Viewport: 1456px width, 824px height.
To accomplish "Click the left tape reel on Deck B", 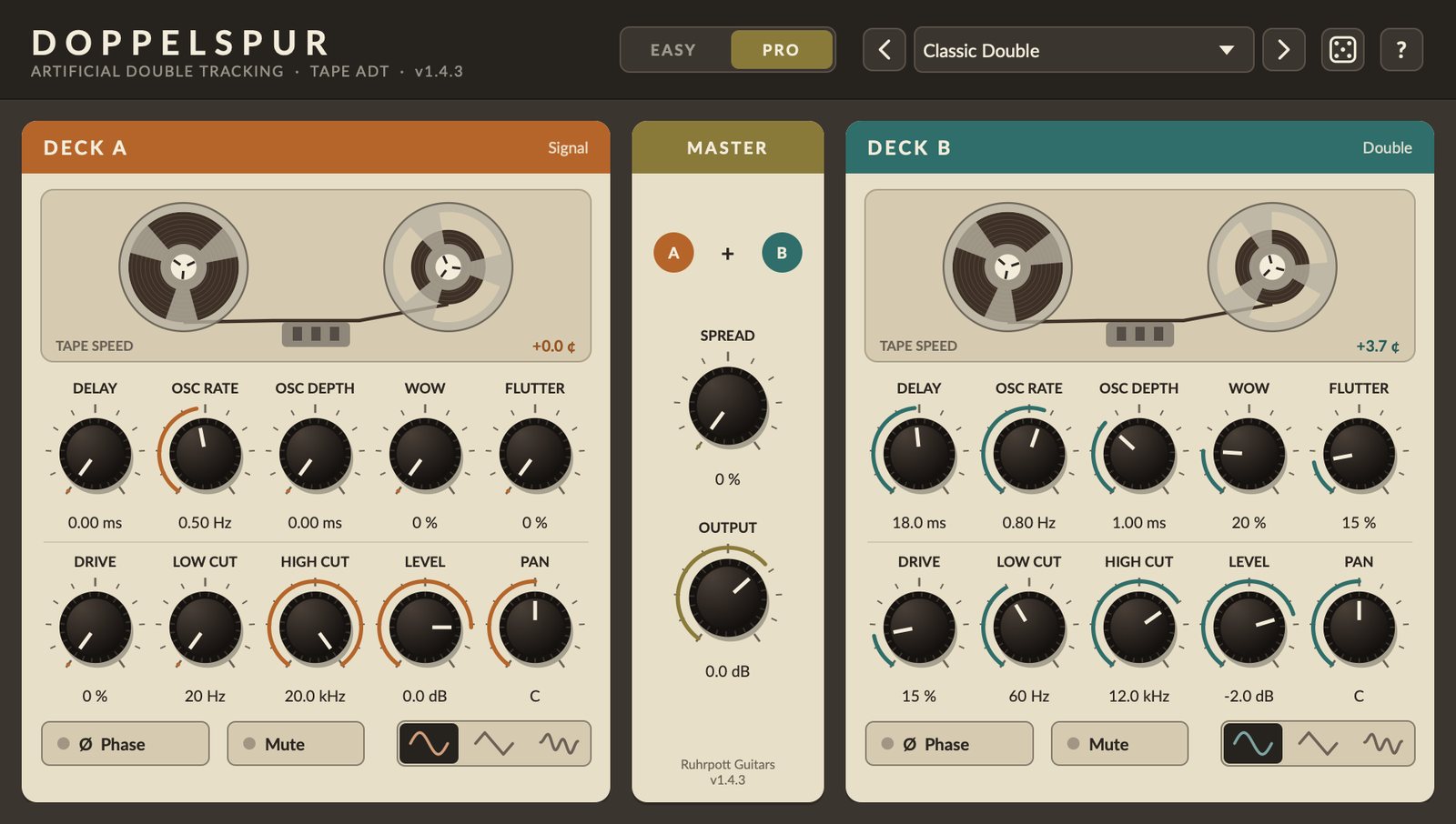I will [x=1007, y=266].
